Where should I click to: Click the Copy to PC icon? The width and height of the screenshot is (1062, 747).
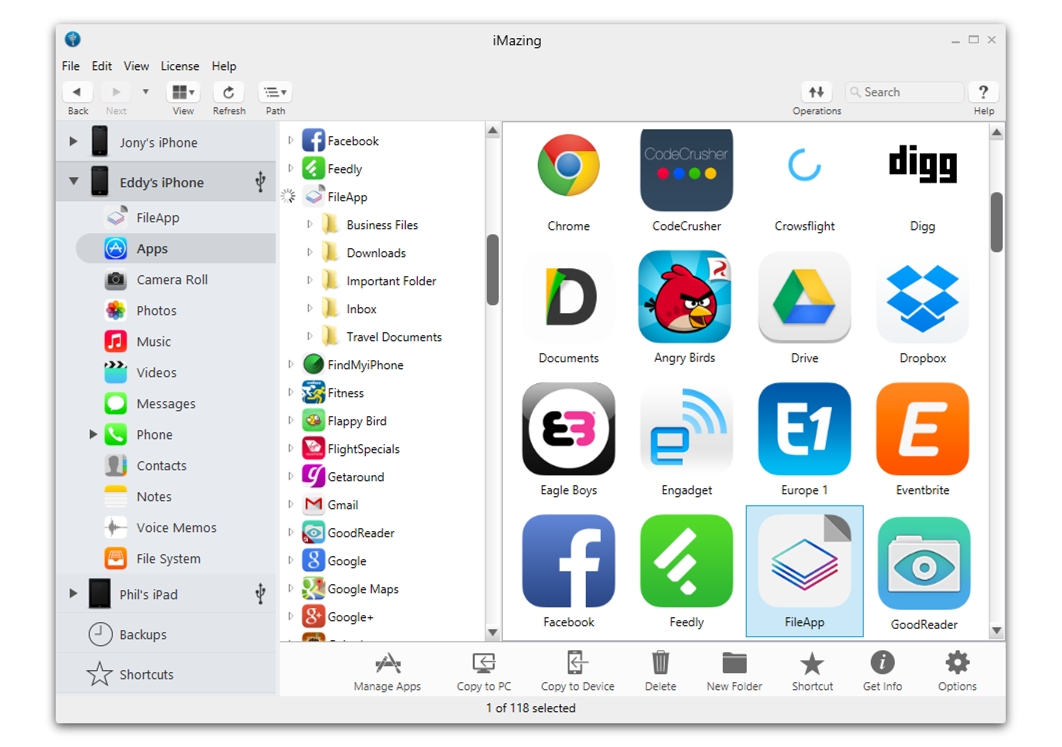pyautogui.click(x=484, y=670)
